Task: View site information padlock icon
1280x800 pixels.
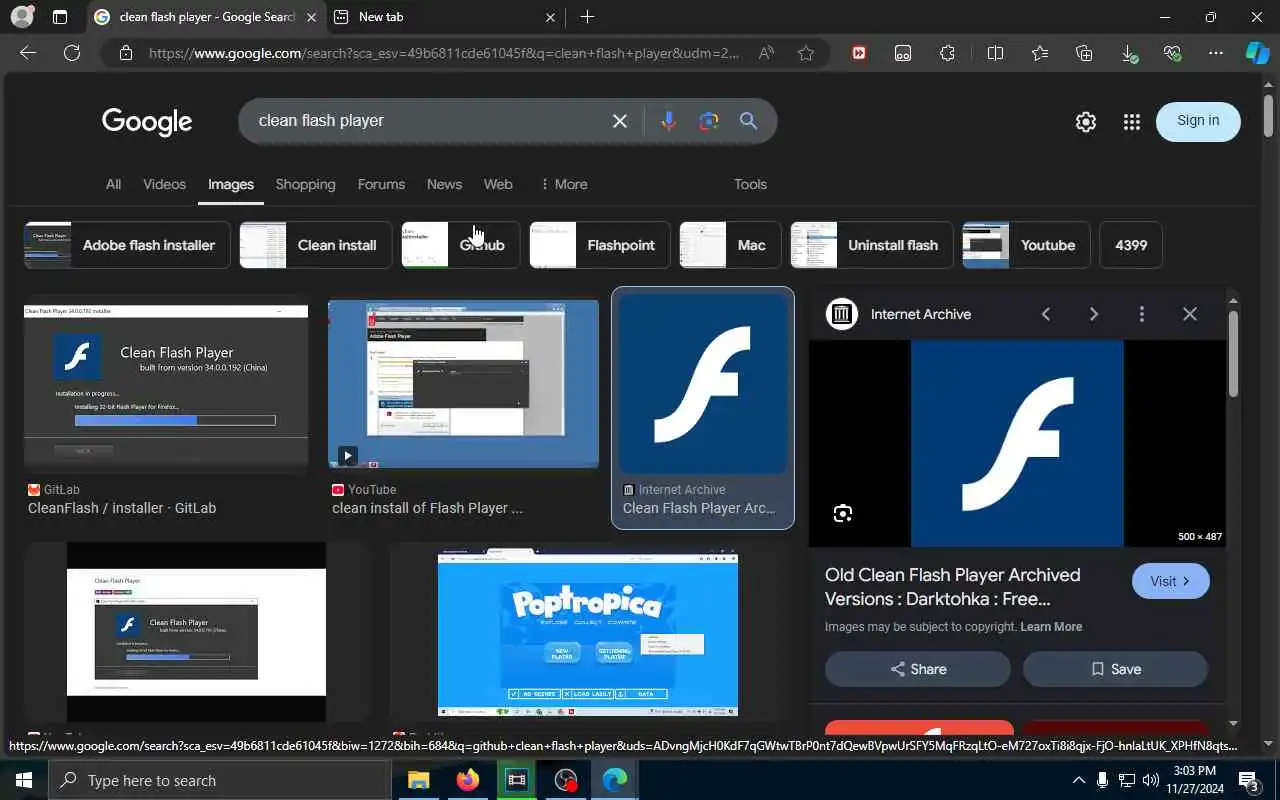Action: pyautogui.click(x=126, y=53)
